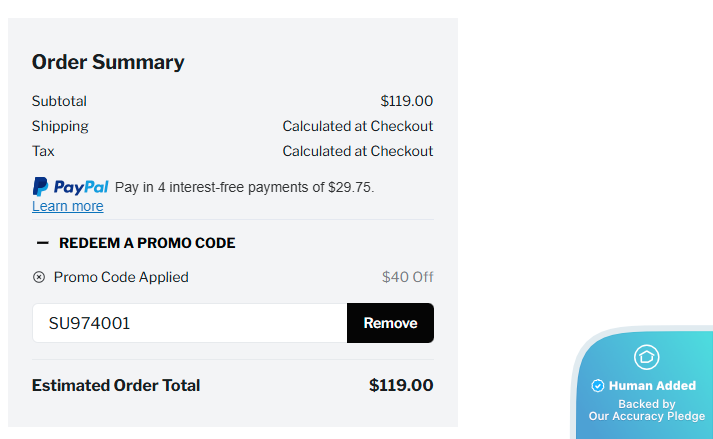Click the Subtotal $119.00 amount
This screenshot has width=713, height=439.
point(406,101)
